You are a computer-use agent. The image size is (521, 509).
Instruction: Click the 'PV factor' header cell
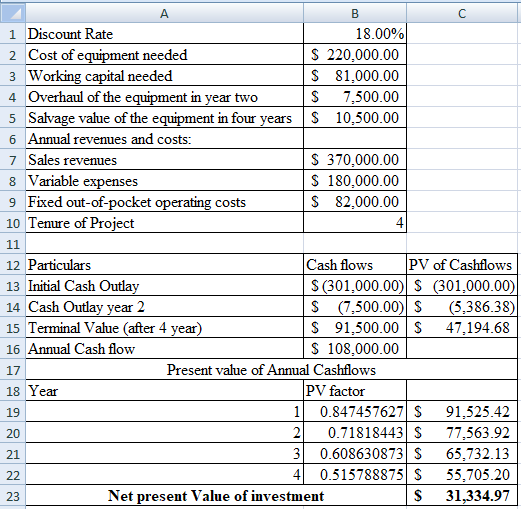(355, 391)
